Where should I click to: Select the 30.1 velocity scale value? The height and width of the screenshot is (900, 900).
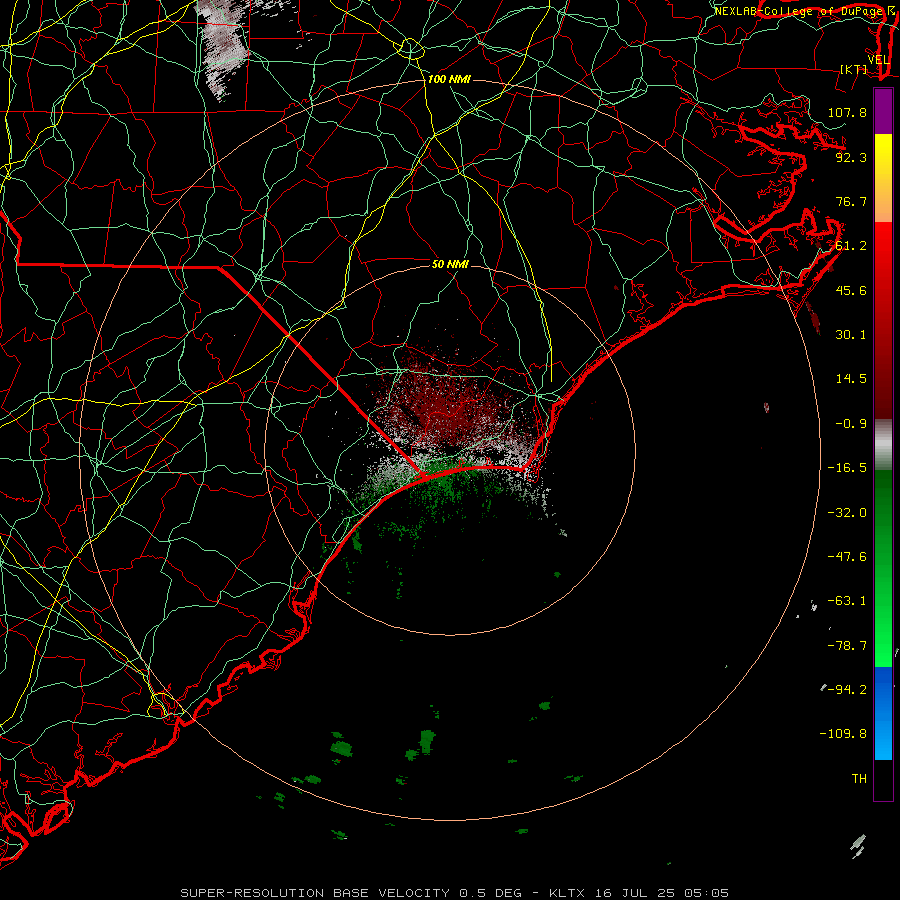pos(851,335)
